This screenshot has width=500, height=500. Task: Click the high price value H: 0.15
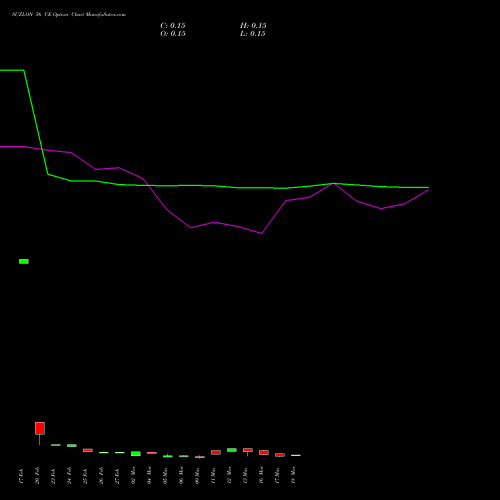click(253, 26)
